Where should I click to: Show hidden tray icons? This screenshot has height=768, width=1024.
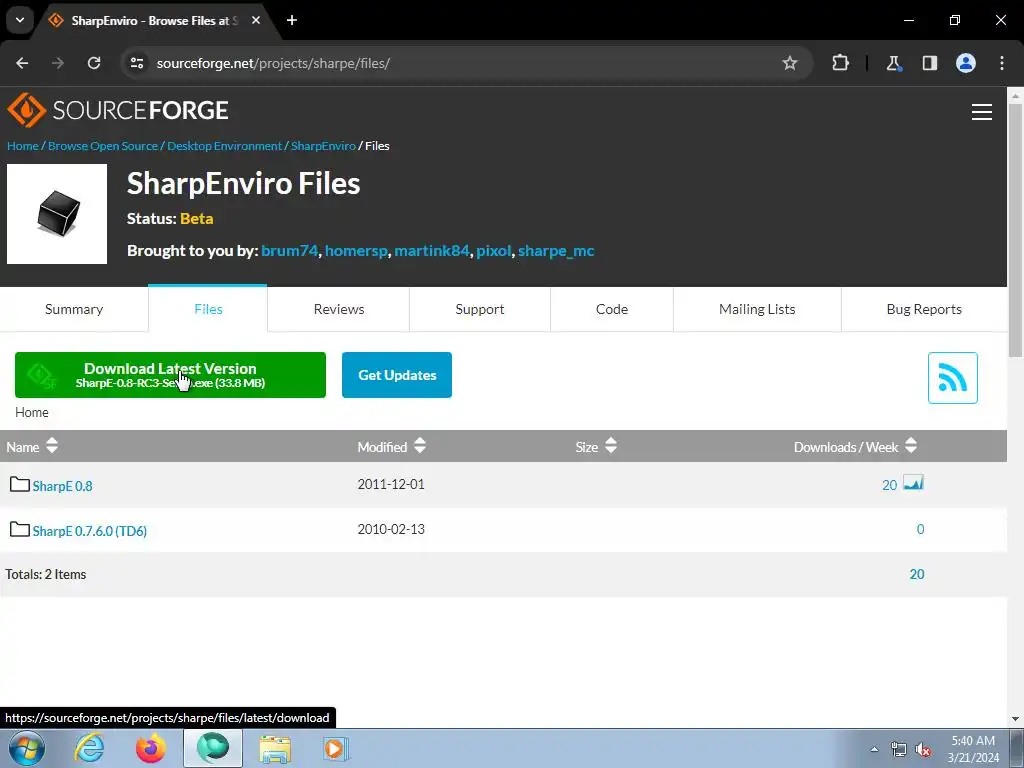pyautogui.click(x=874, y=750)
